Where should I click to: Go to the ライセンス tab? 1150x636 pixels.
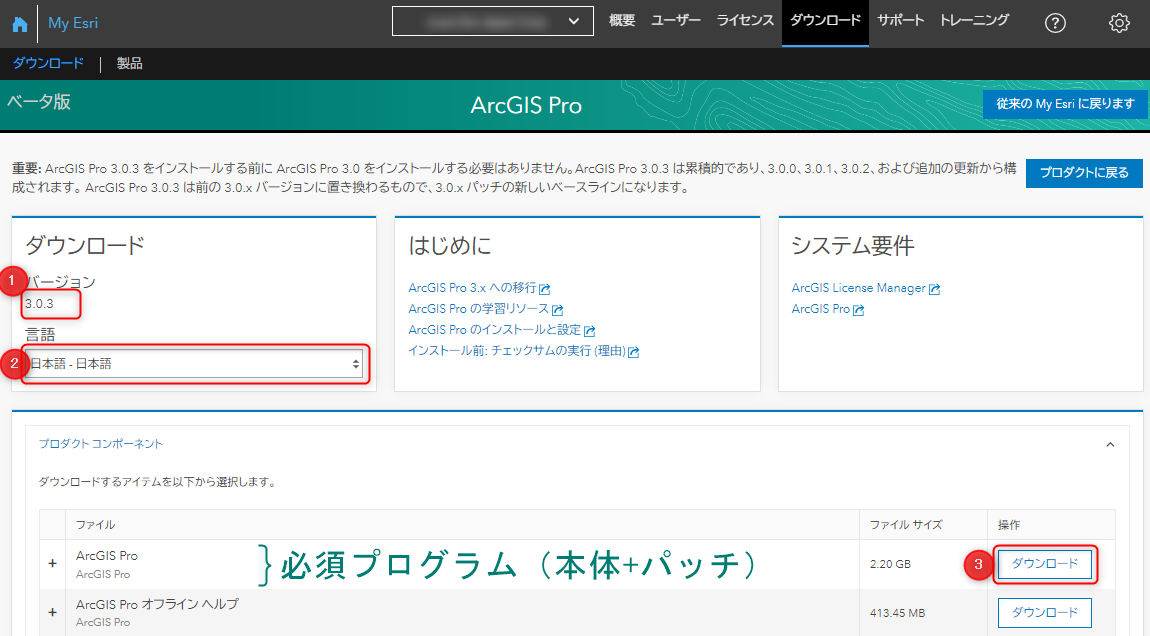tap(745, 21)
